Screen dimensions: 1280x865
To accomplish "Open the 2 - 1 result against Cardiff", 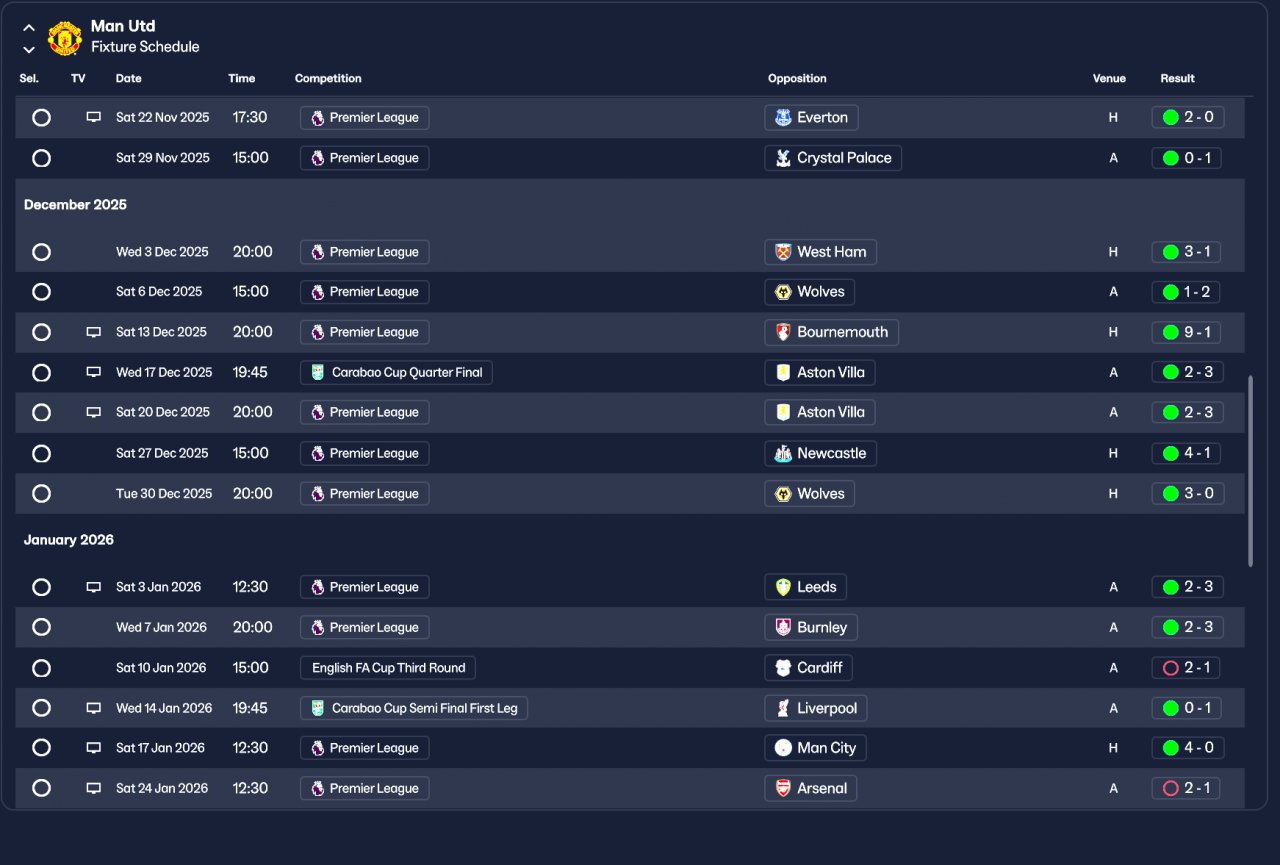I will [1186, 667].
